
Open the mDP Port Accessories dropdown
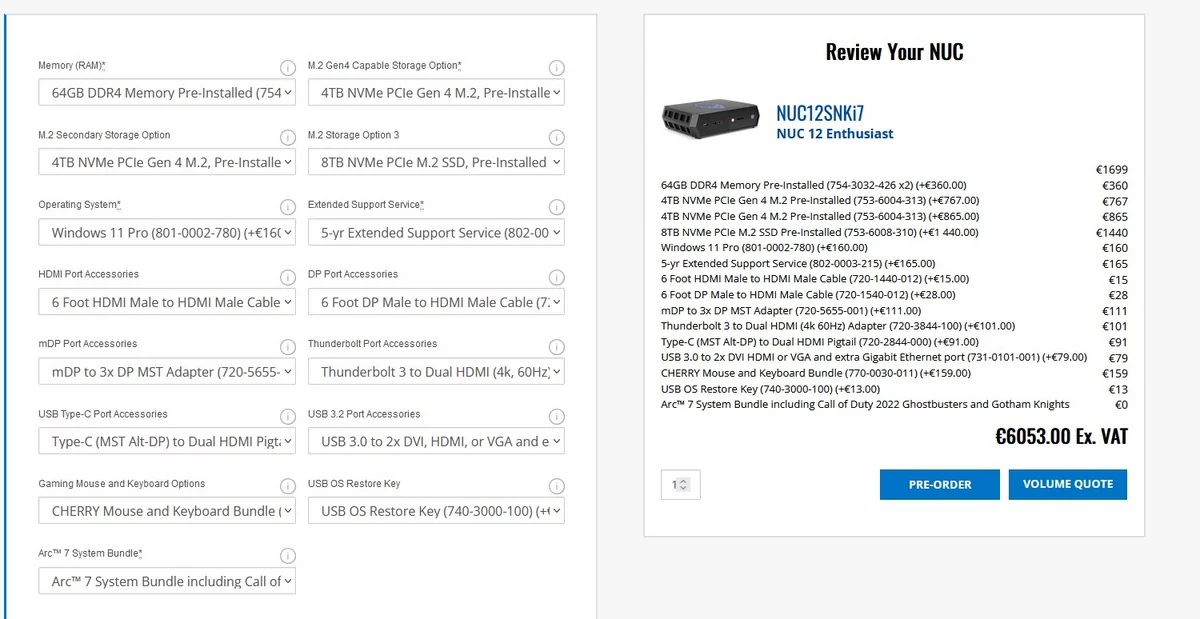point(167,372)
